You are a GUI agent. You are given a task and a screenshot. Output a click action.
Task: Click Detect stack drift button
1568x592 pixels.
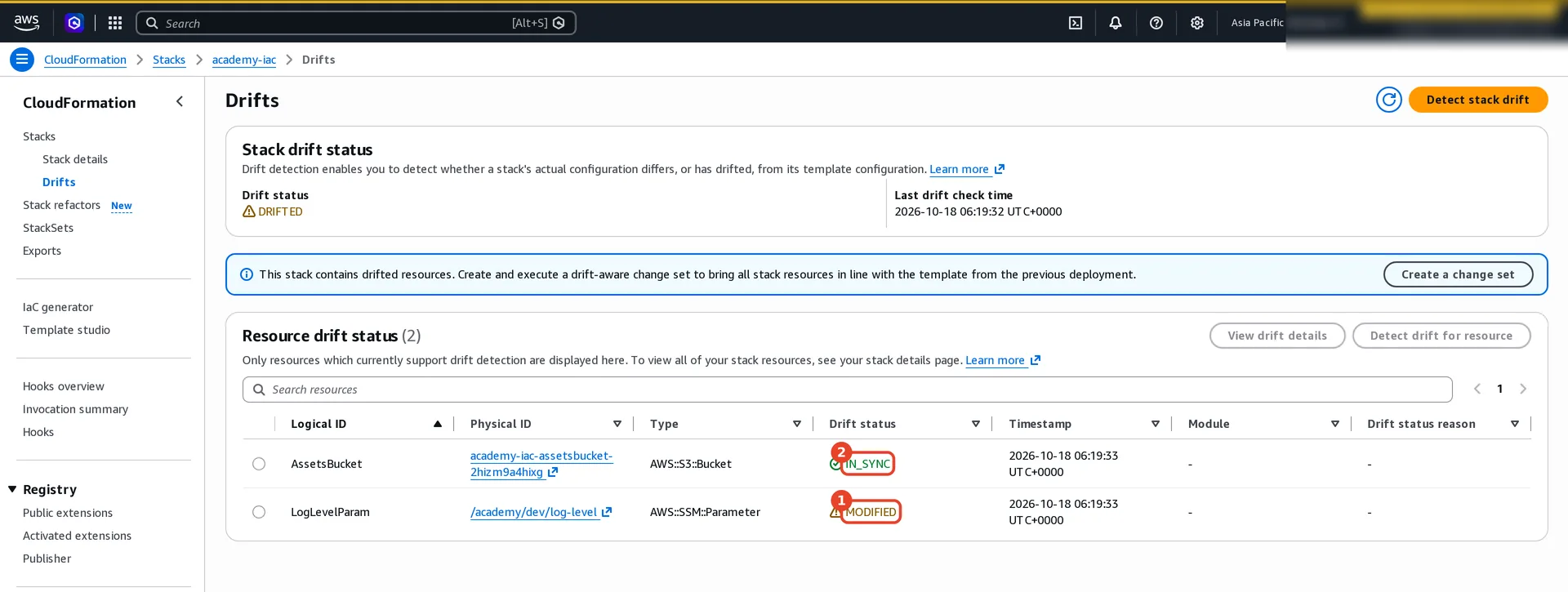[1478, 100]
